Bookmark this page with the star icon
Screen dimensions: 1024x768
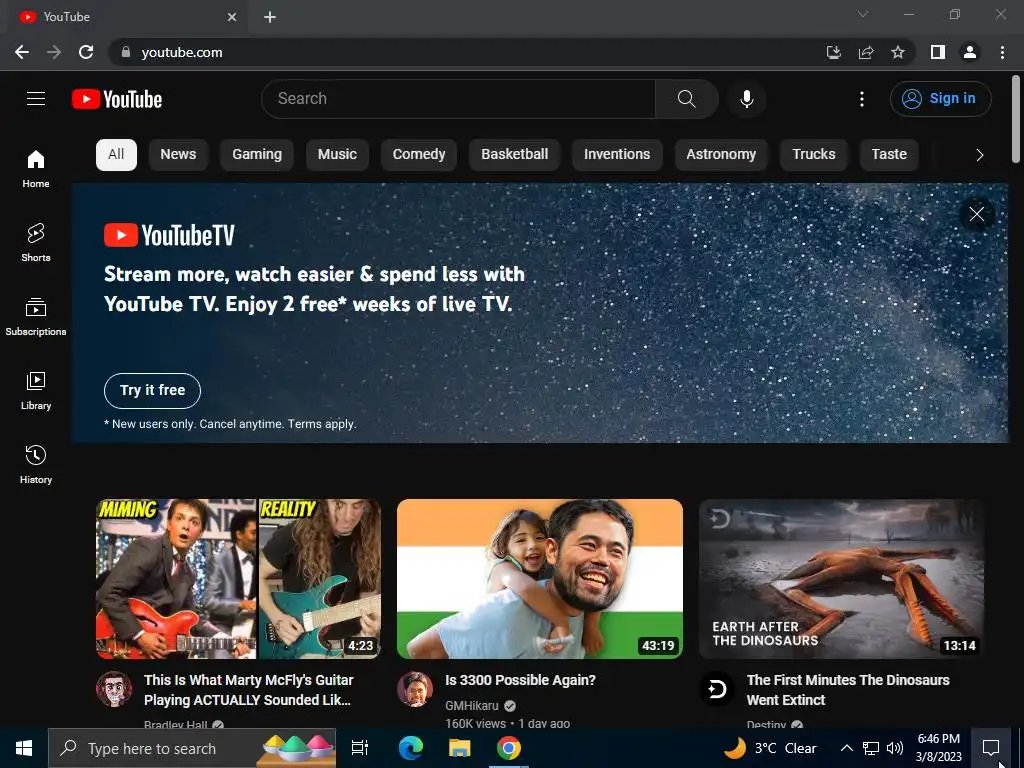tap(898, 52)
